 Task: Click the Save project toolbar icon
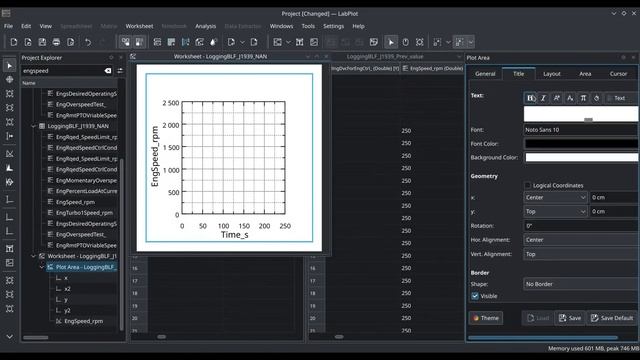point(42,42)
